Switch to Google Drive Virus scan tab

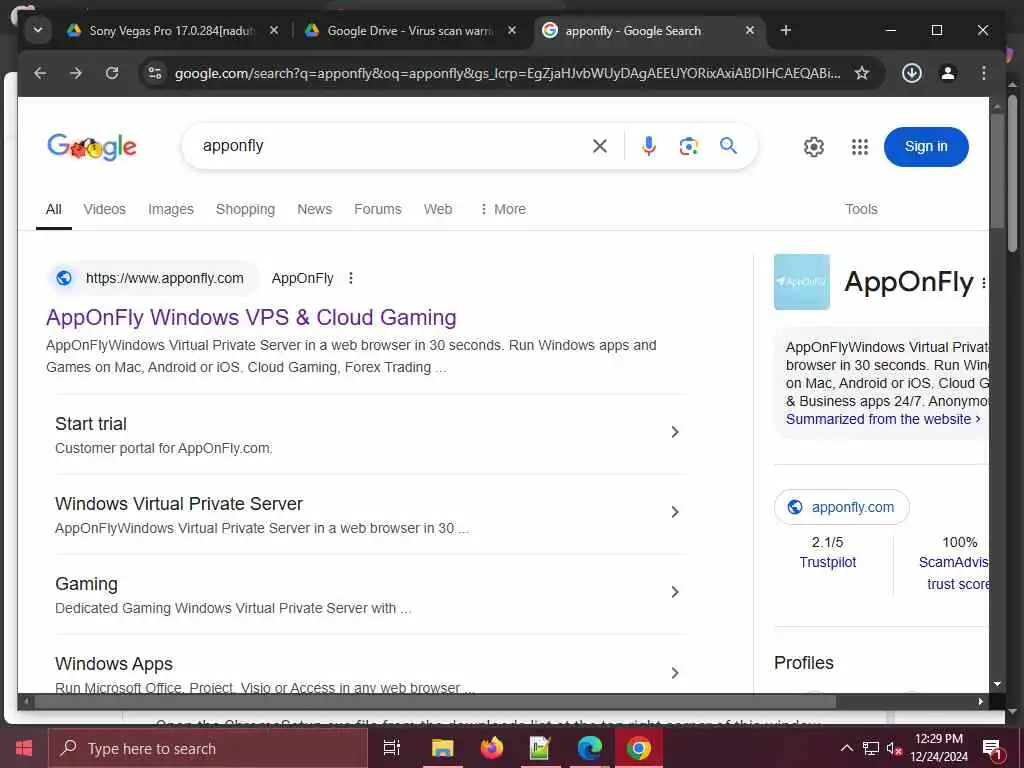point(411,31)
